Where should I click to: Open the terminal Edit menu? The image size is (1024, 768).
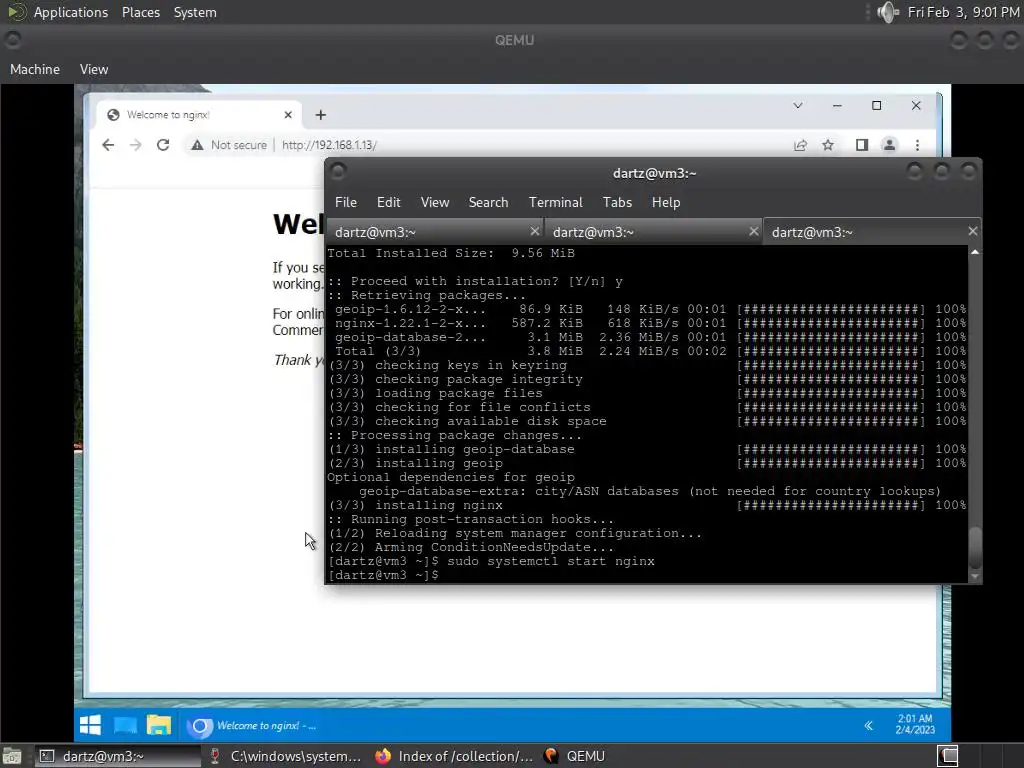[x=389, y=202]
